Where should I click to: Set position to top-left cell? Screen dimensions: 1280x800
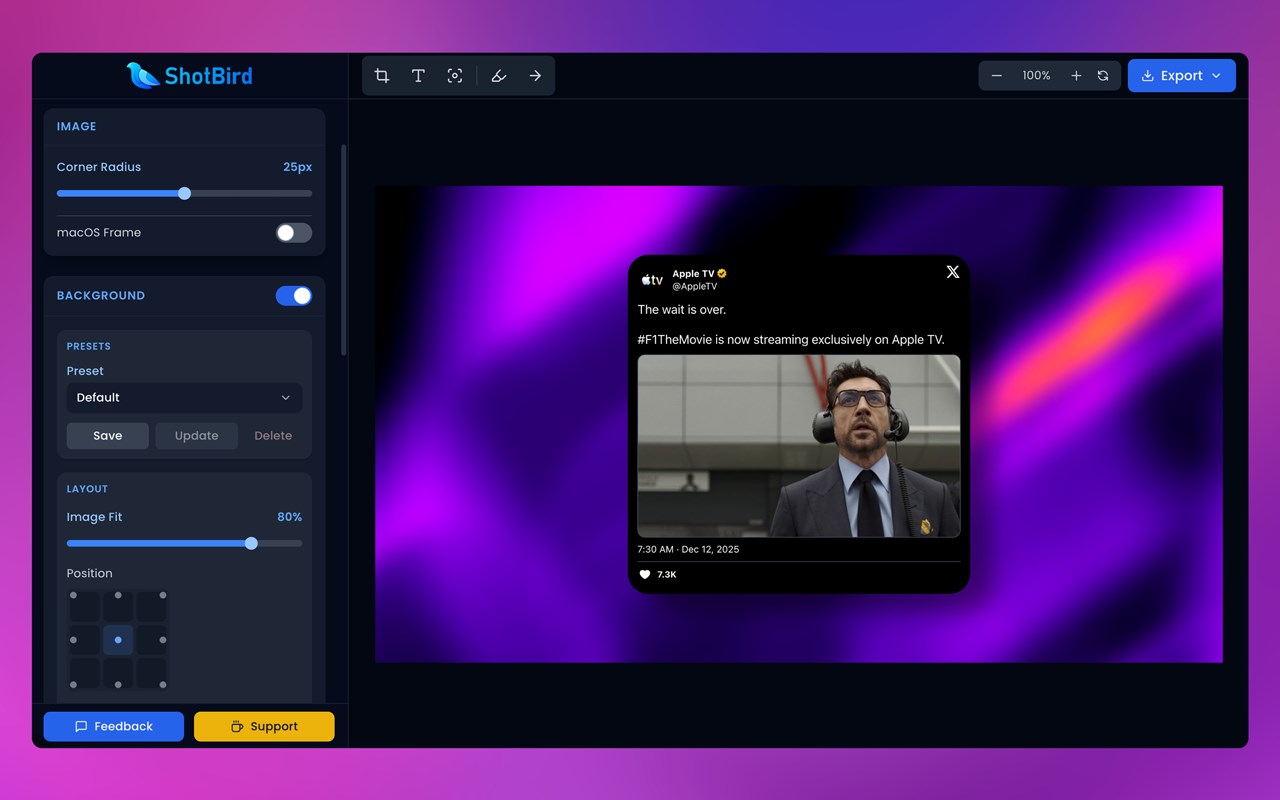84,606
